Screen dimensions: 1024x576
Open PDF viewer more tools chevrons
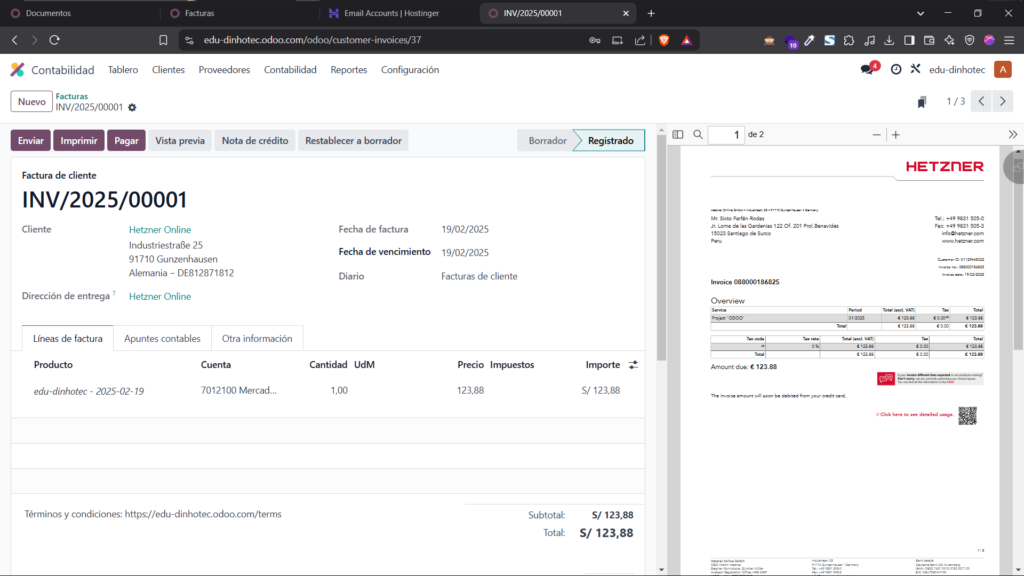(1013, 135)
